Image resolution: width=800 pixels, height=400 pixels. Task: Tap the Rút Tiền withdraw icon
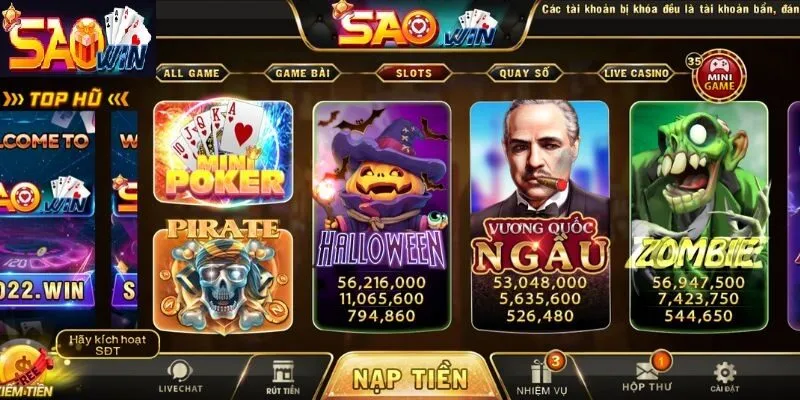pos(283,372)
